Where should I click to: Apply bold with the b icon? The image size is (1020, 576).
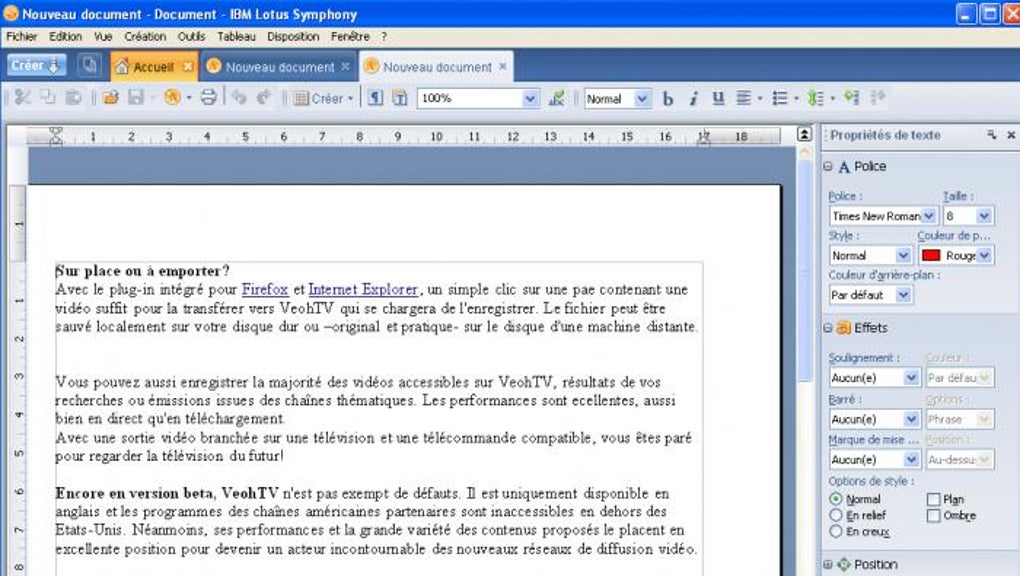click(x=667, y=98)
